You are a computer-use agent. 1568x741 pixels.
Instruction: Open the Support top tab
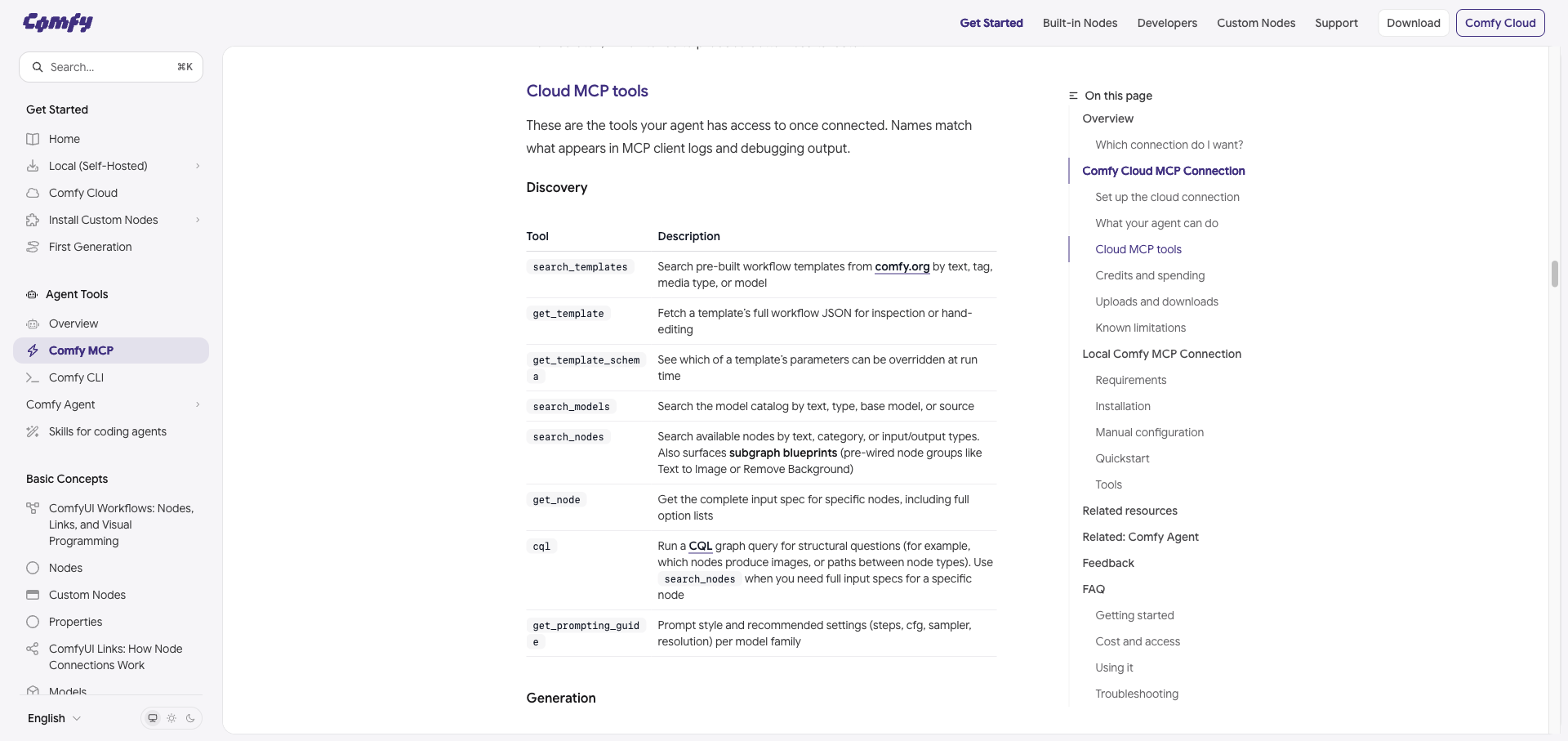click(1336, 23)
